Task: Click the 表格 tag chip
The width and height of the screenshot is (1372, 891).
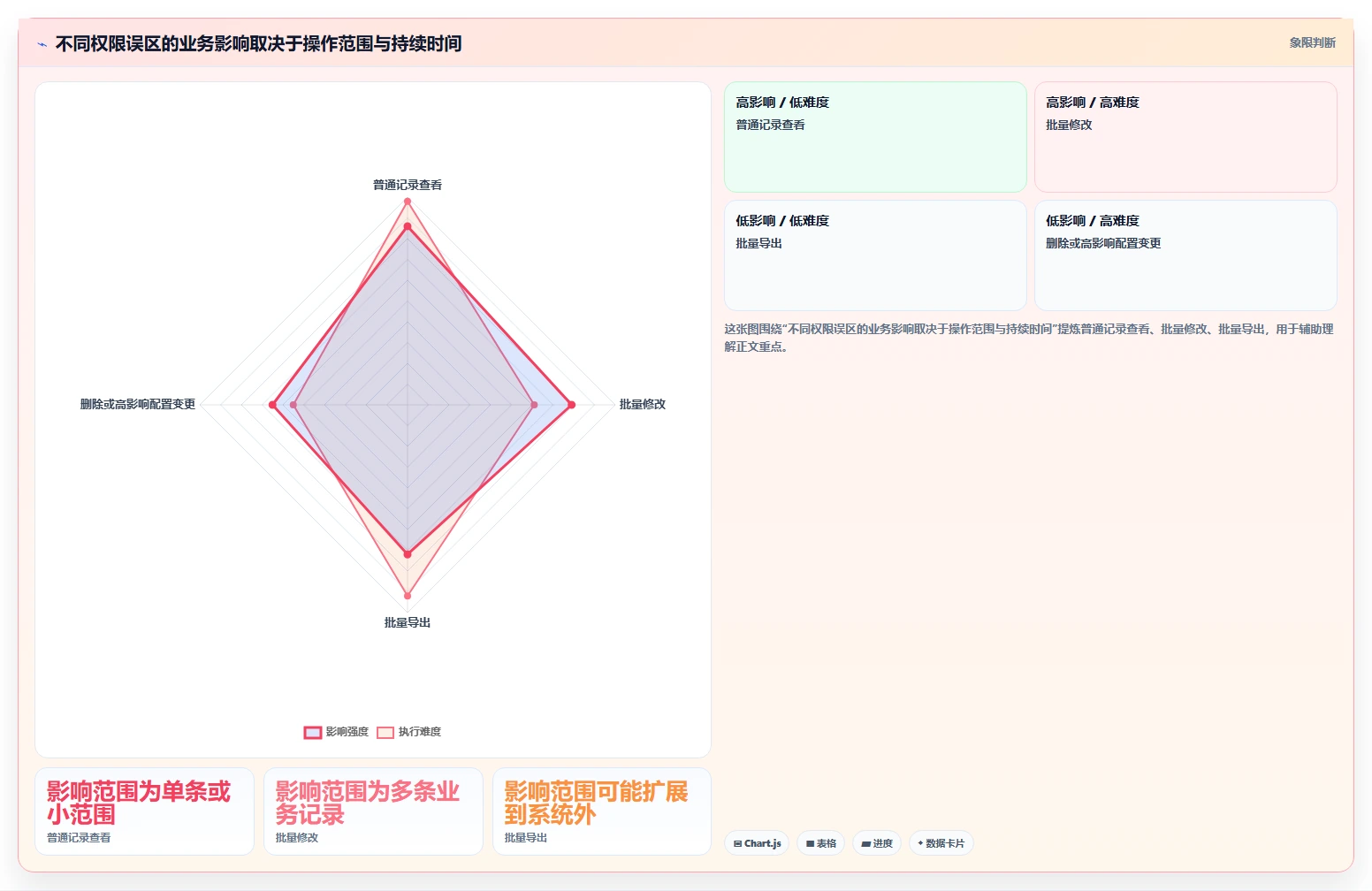Action: (821, 843)
